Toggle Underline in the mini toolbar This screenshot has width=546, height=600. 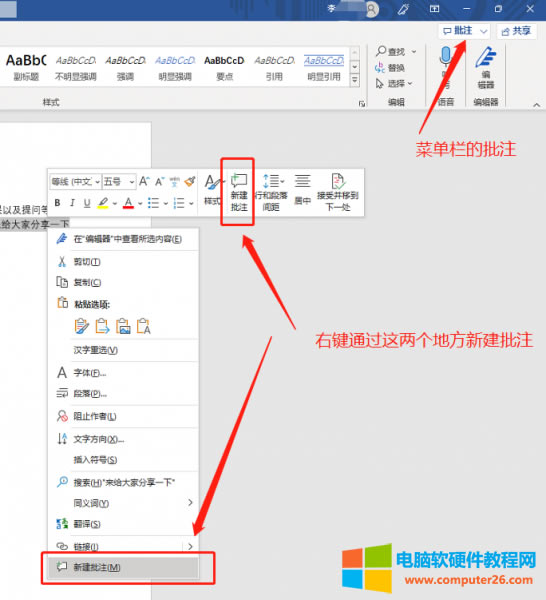click(87, 203)
